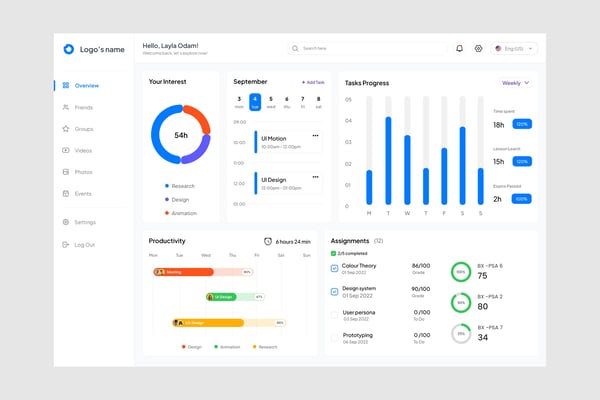Image resolution: width=600 pixels, height=400 pixels.
Task: Select date 8 Saturday in calendar
Action: point(318,102)
